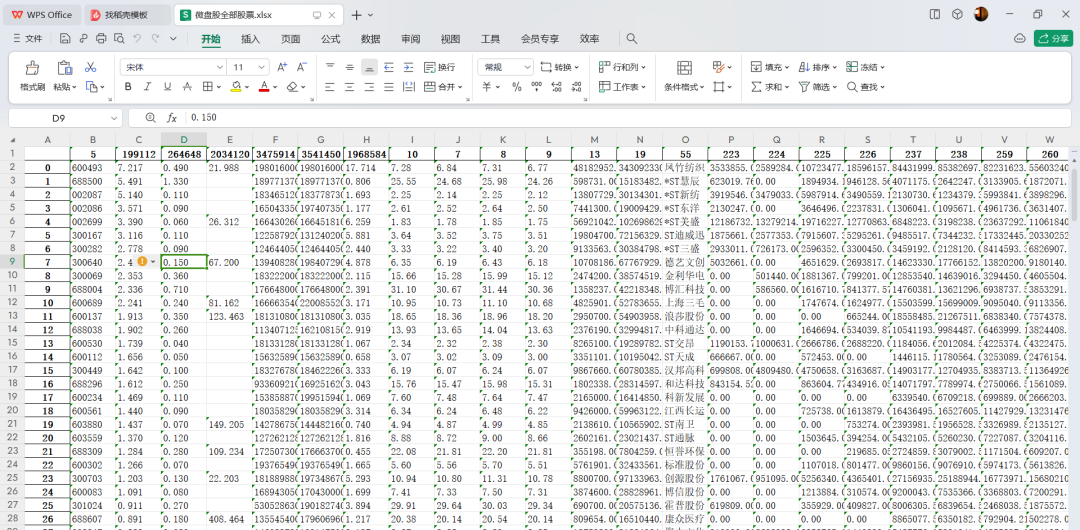
Task: Click the Save icon in quick access toolbar
Action: (65, 39)
